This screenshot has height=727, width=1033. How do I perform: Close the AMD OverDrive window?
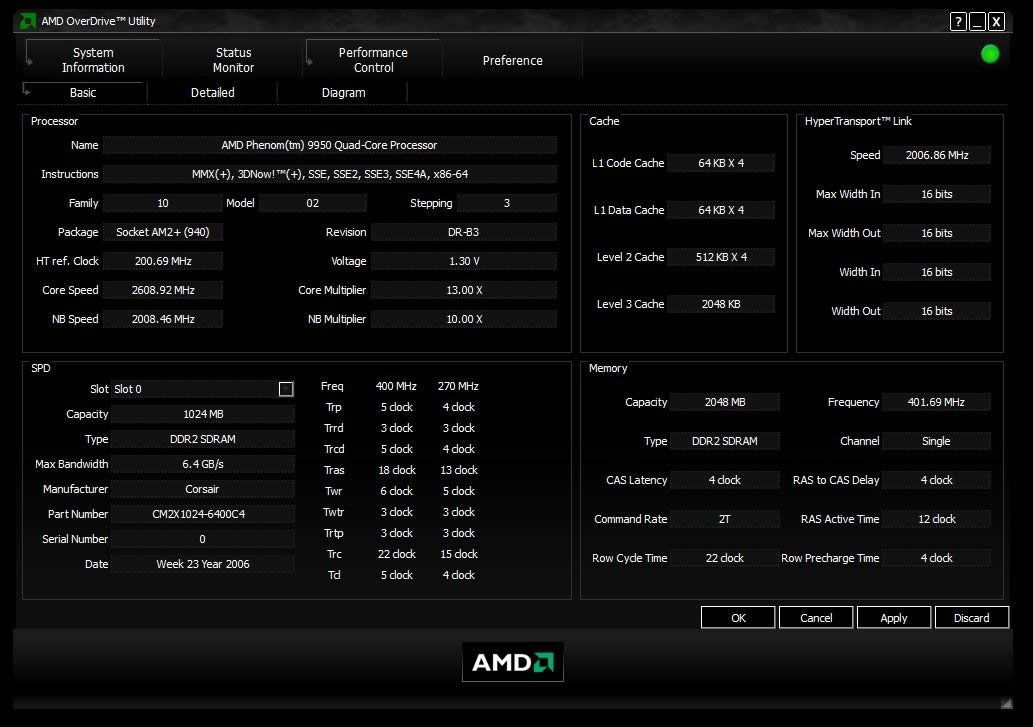point(996,22)
